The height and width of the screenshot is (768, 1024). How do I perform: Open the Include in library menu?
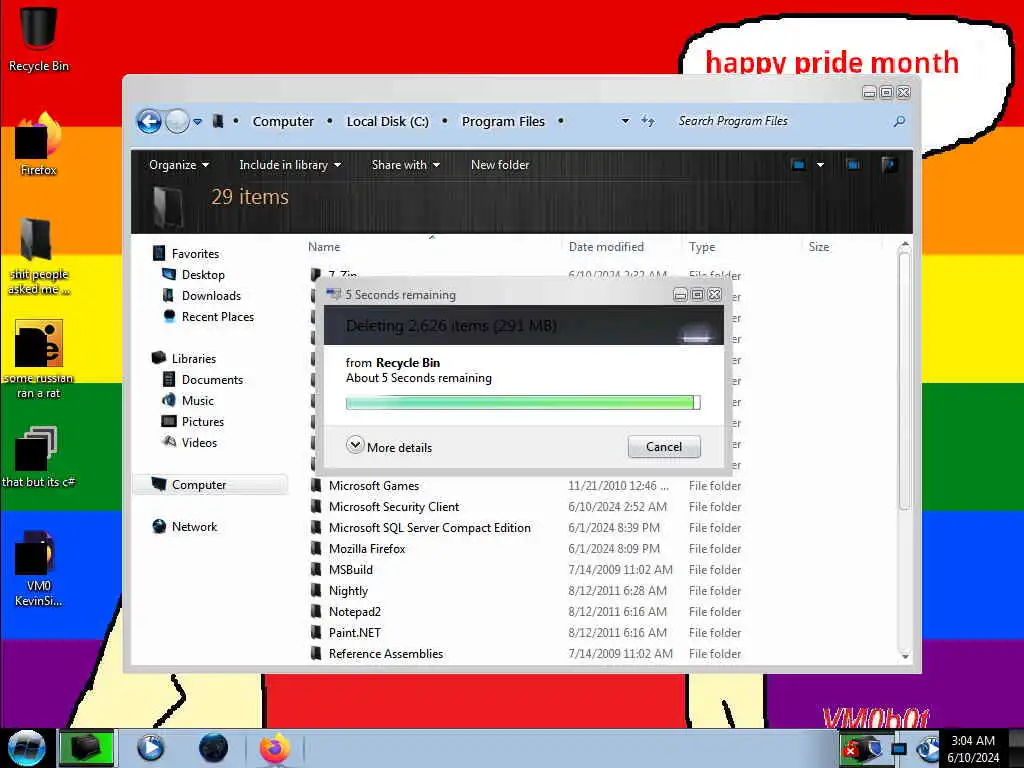coord(290,165)
